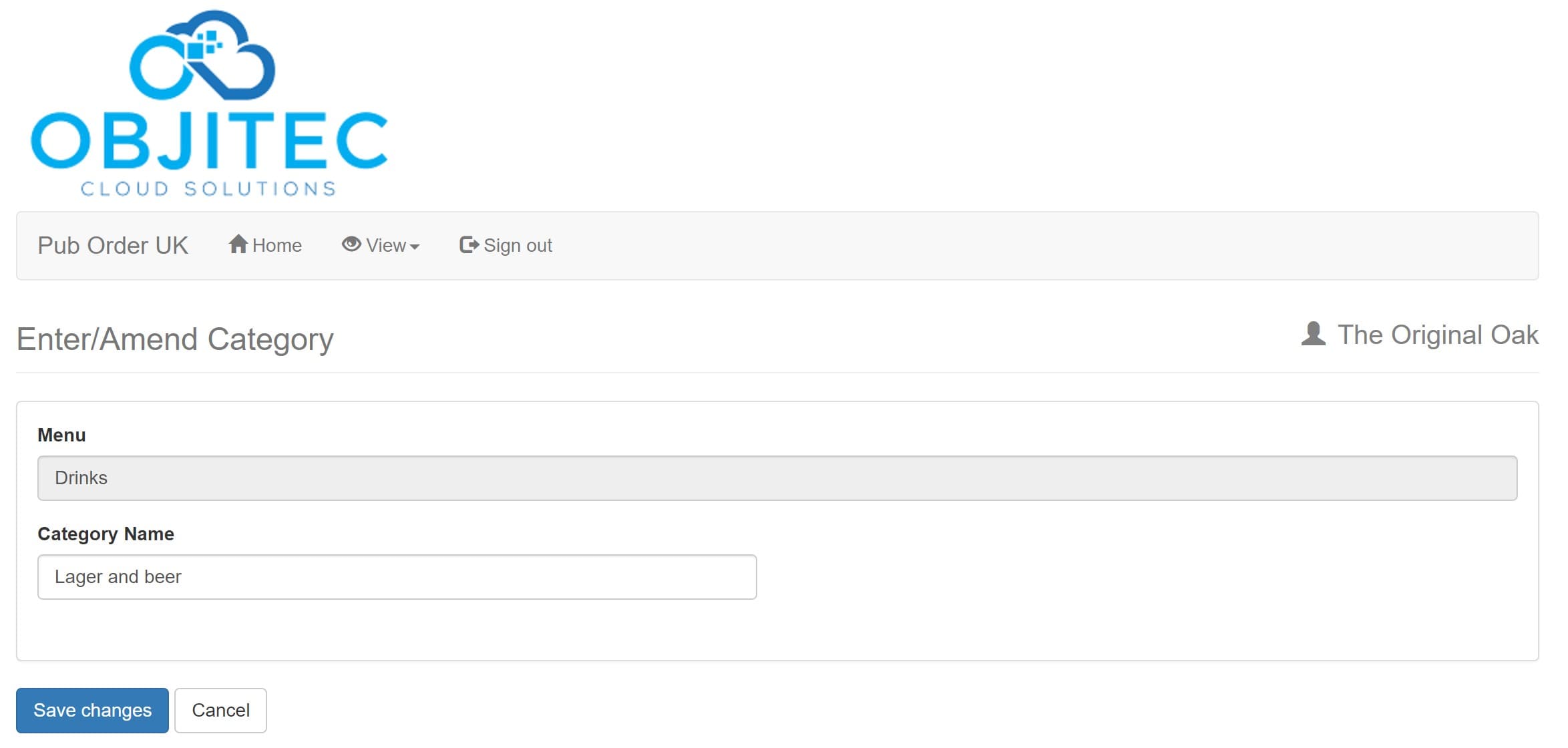Click the Cancel button
The image size is (1568, 748).
pyautogui.click(x=220, y=710)
